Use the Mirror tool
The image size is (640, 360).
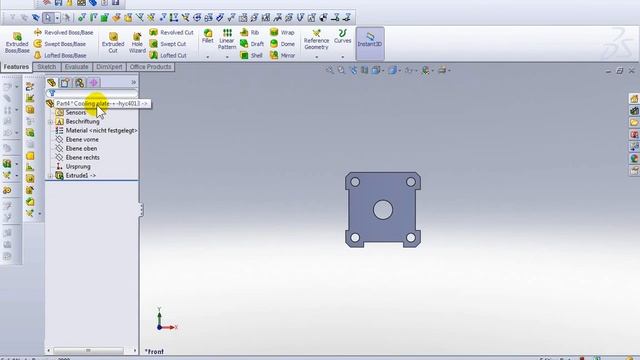click(x=282, y=55)
